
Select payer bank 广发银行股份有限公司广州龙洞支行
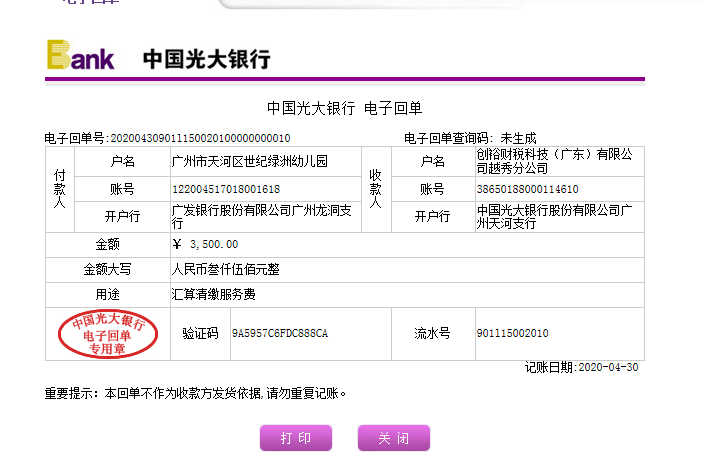(x=262, y=216)
